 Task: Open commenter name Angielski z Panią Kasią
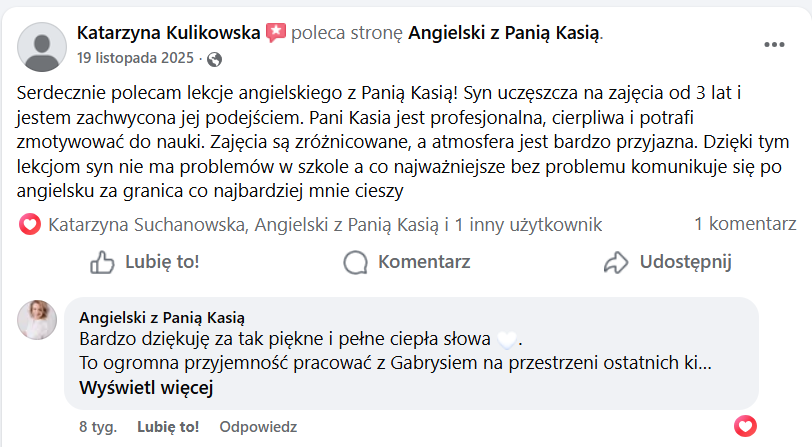pyautogui.click(x=162, y=318)
